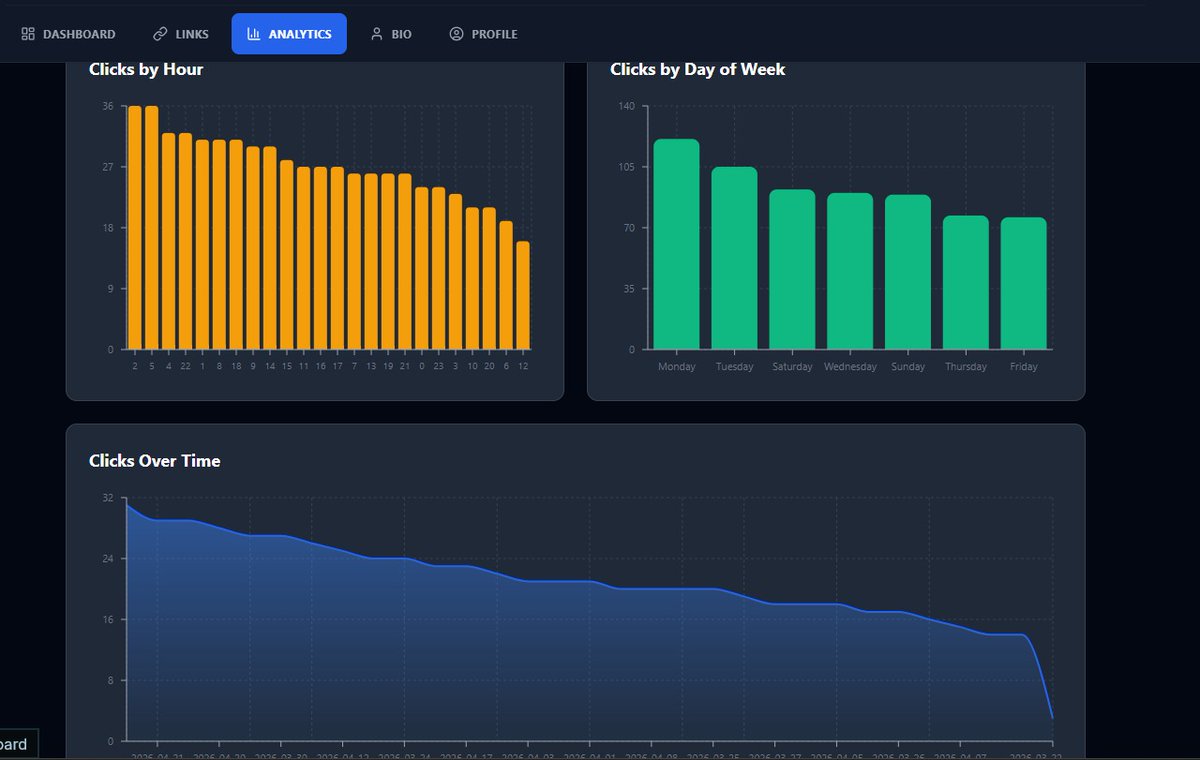The width and height of the screenshot is (1200, 760).
Task: Click the '36' y-axis value in Clicks by Hour
Action: [x=108, y=106]
